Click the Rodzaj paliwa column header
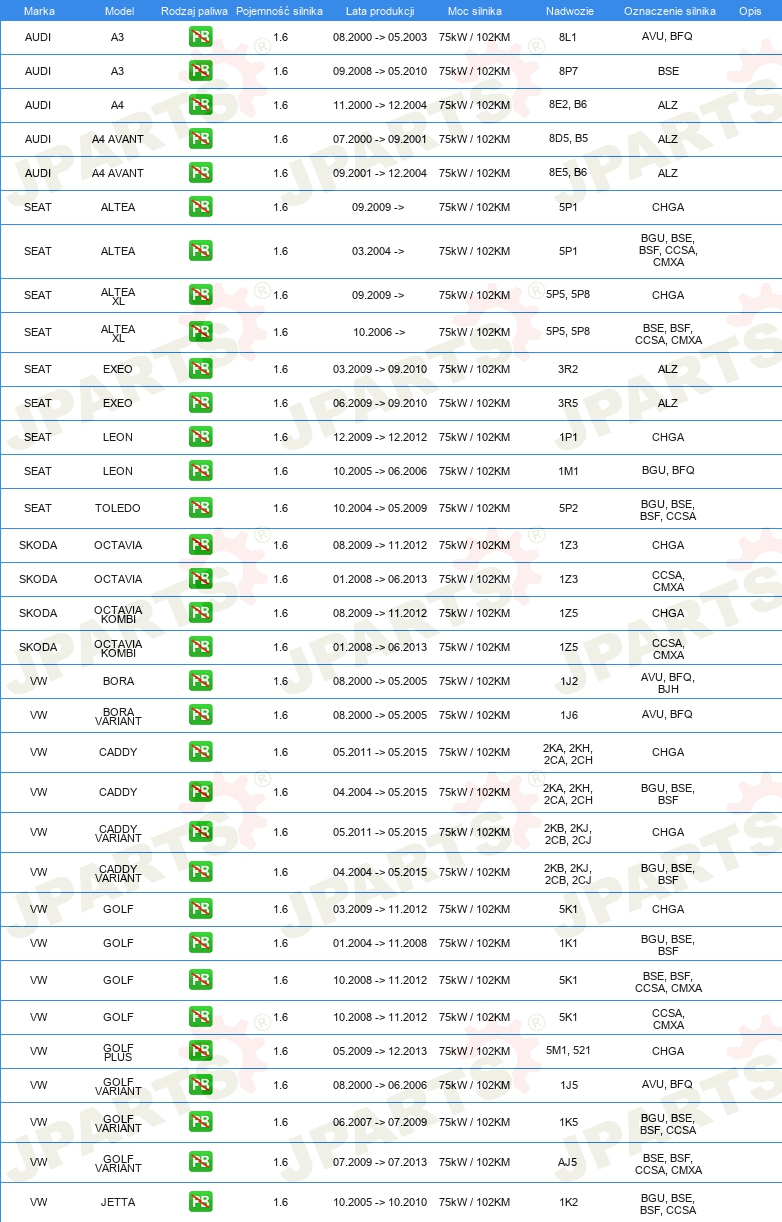 point(195,11)
